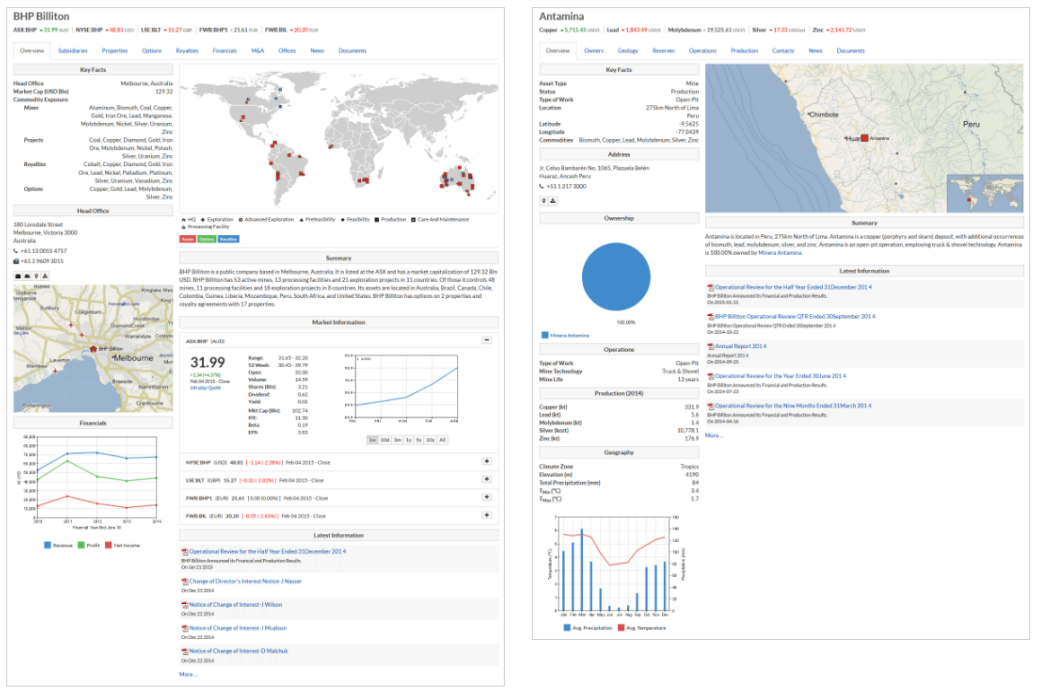
Task: Open the Geology tab for Antamina
Action: pyautogui.click(x=627, y=50)
